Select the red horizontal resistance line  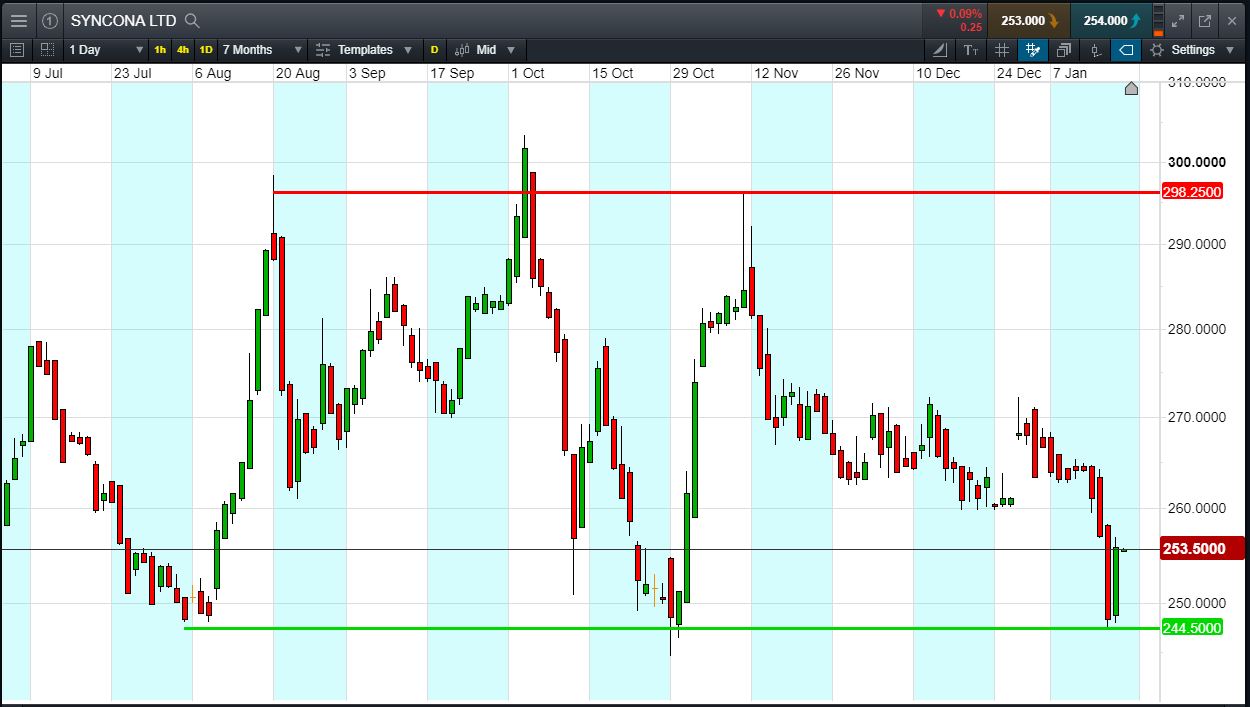click(716, 192)
